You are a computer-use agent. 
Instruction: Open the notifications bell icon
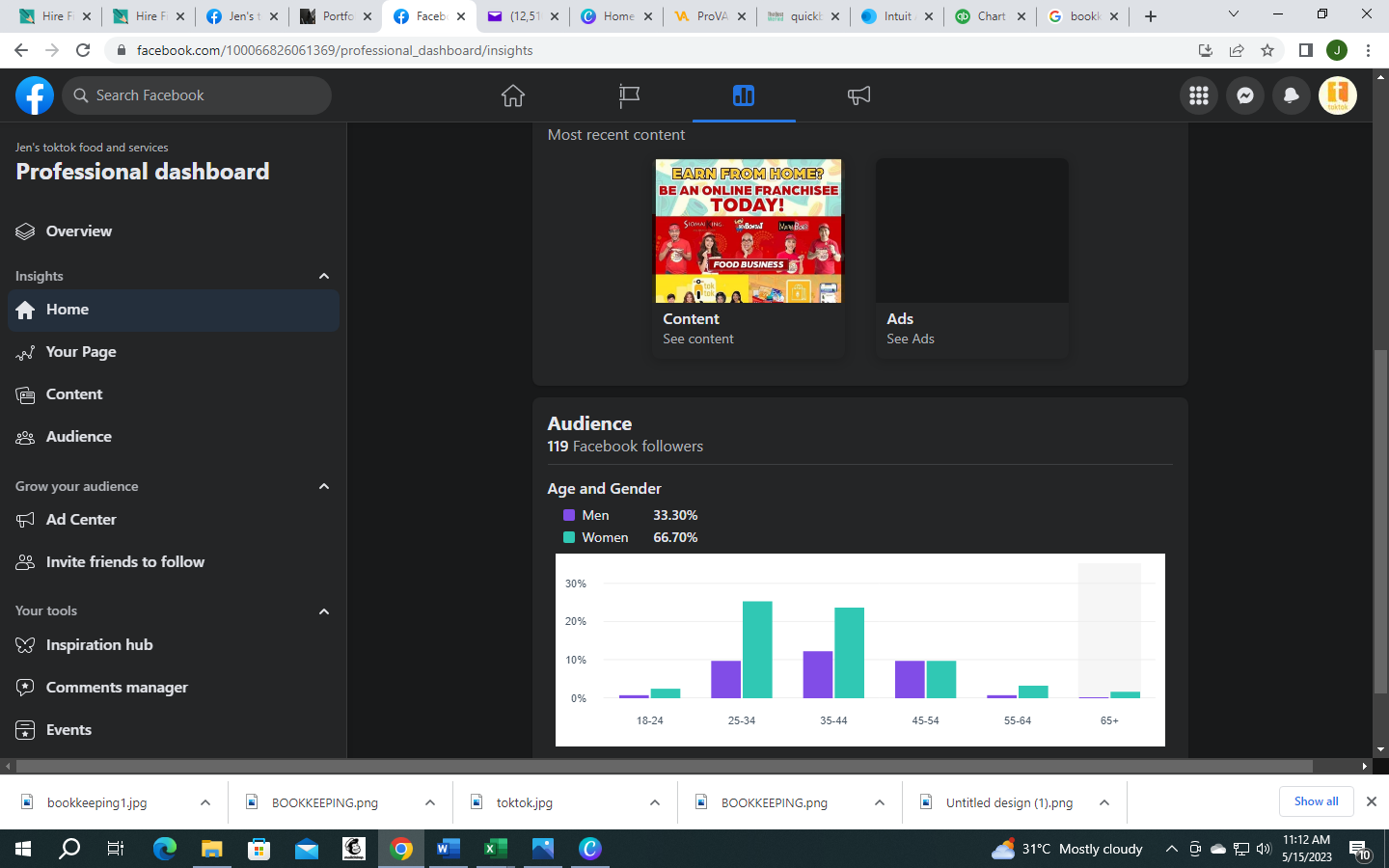[x=1292, y=95]
